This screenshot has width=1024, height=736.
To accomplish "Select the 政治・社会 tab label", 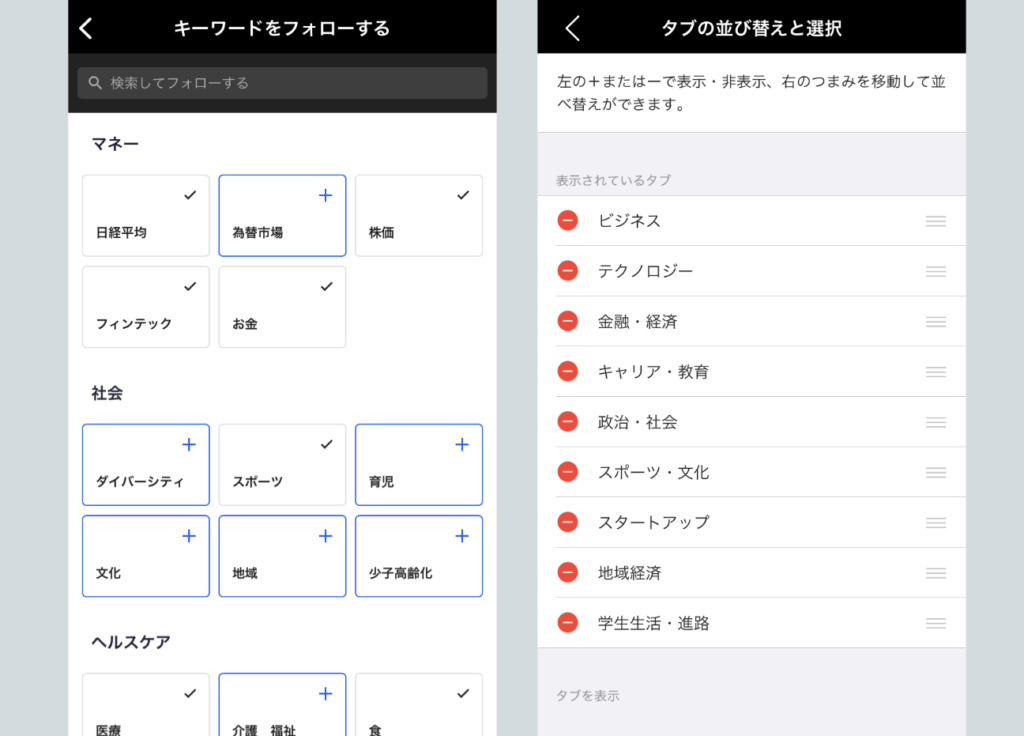I will point(637,422).
